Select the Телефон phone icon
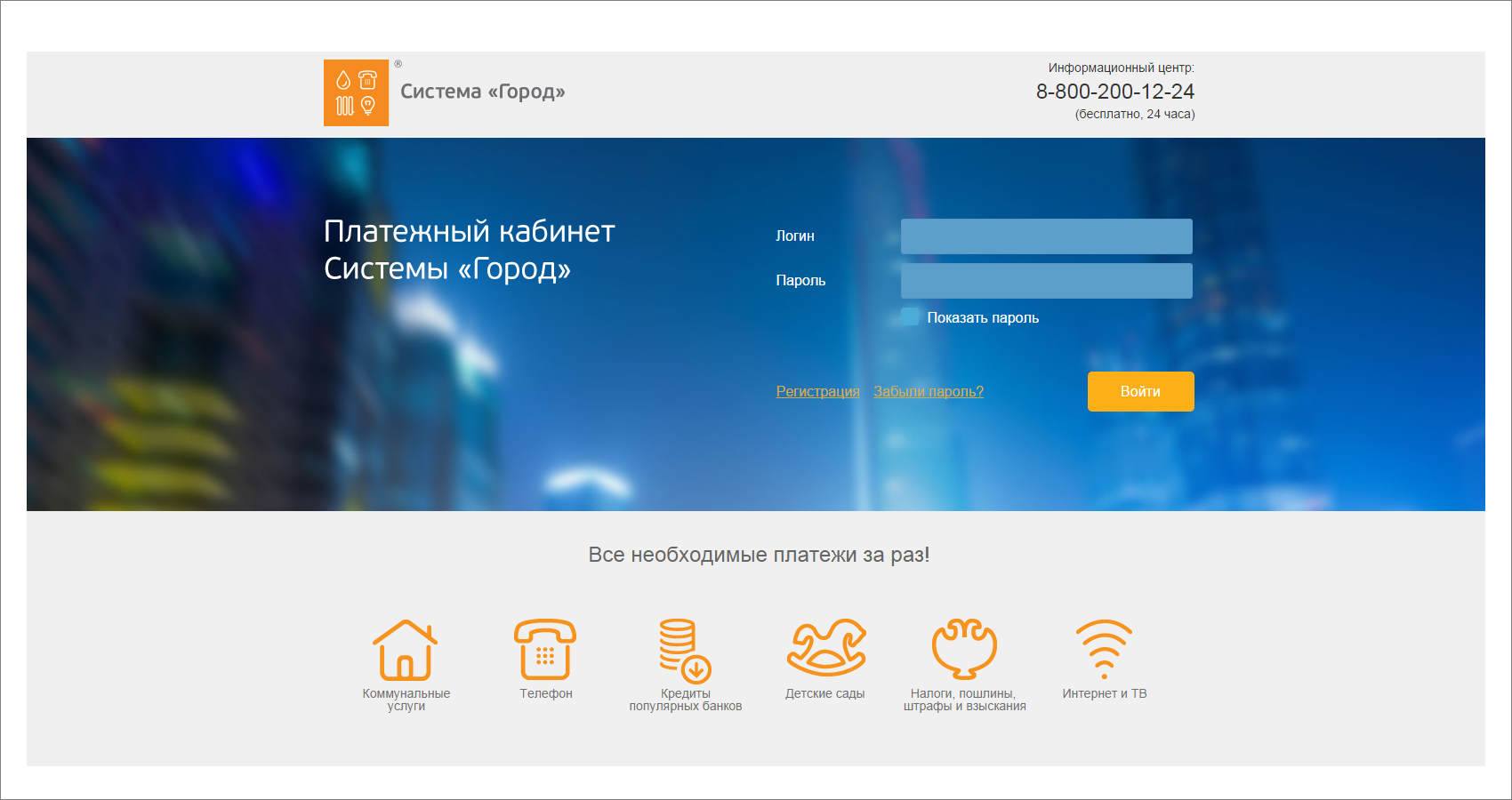The width and height of the screenshot is (1512, 800). coord(545,650)
